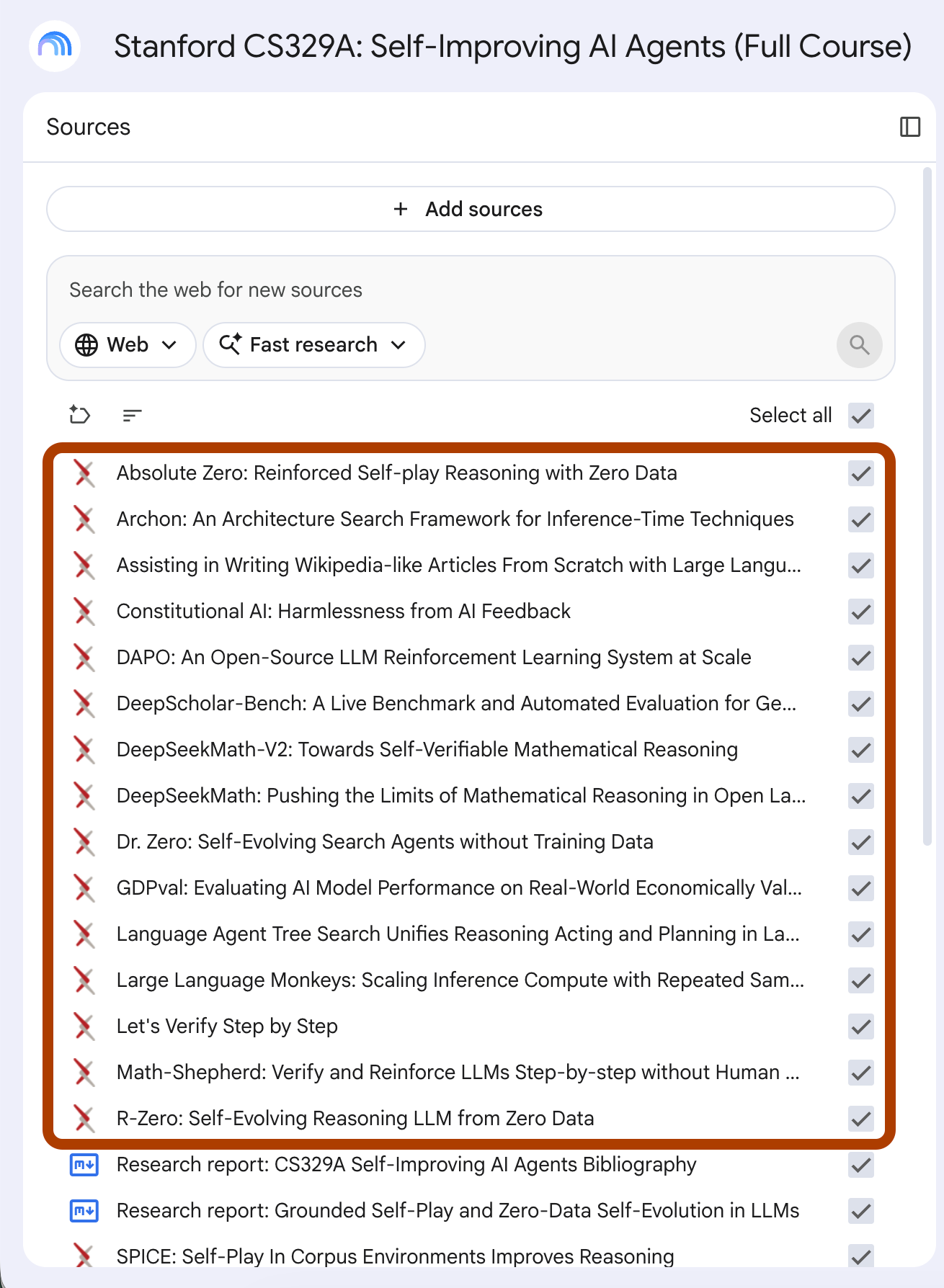Toggle the Select all checkbox

click(x=861, y=416)
